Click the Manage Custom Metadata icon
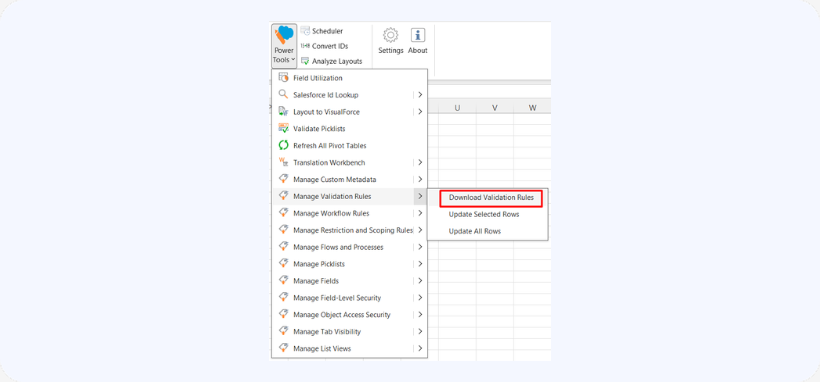 [283, 179]
